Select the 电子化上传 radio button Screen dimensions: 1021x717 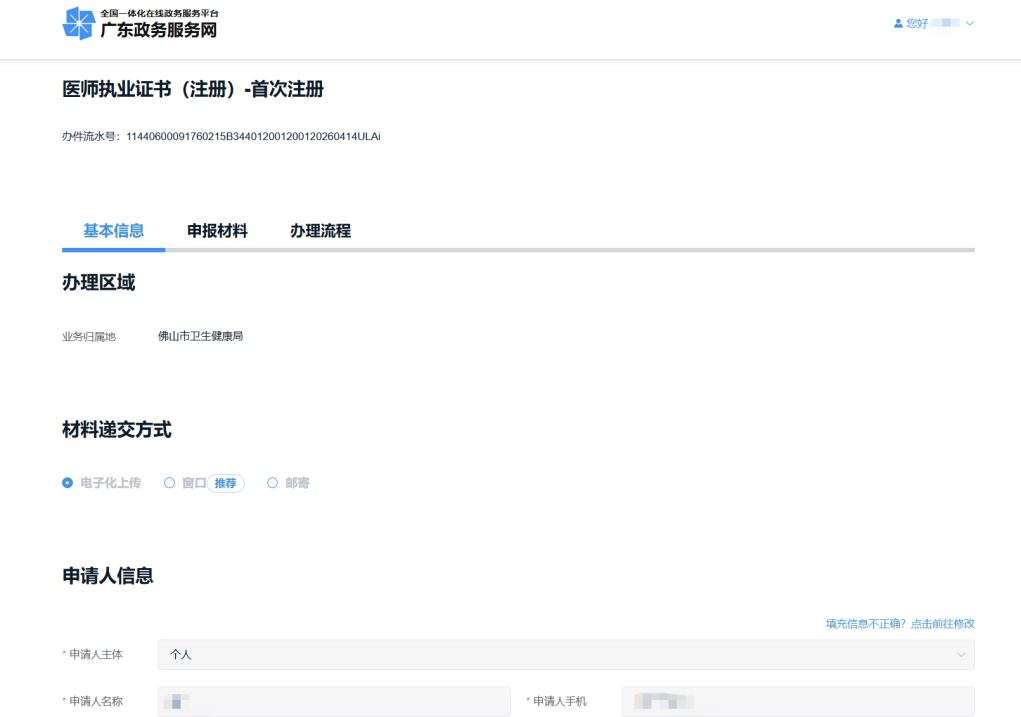tap(68, 483)
